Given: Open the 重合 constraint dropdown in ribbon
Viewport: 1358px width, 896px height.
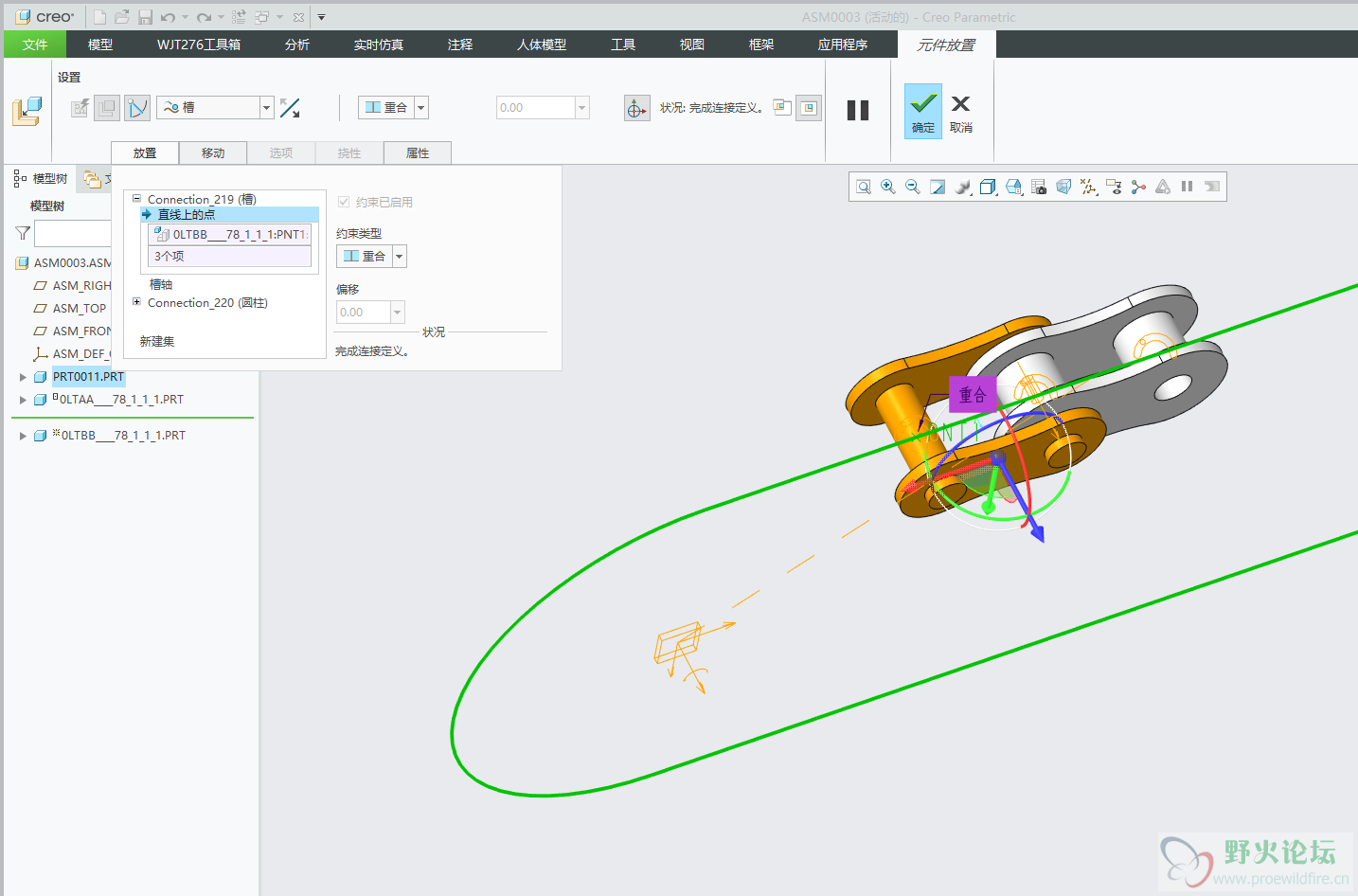Looking at the screenshot, I should click(421, 108).
